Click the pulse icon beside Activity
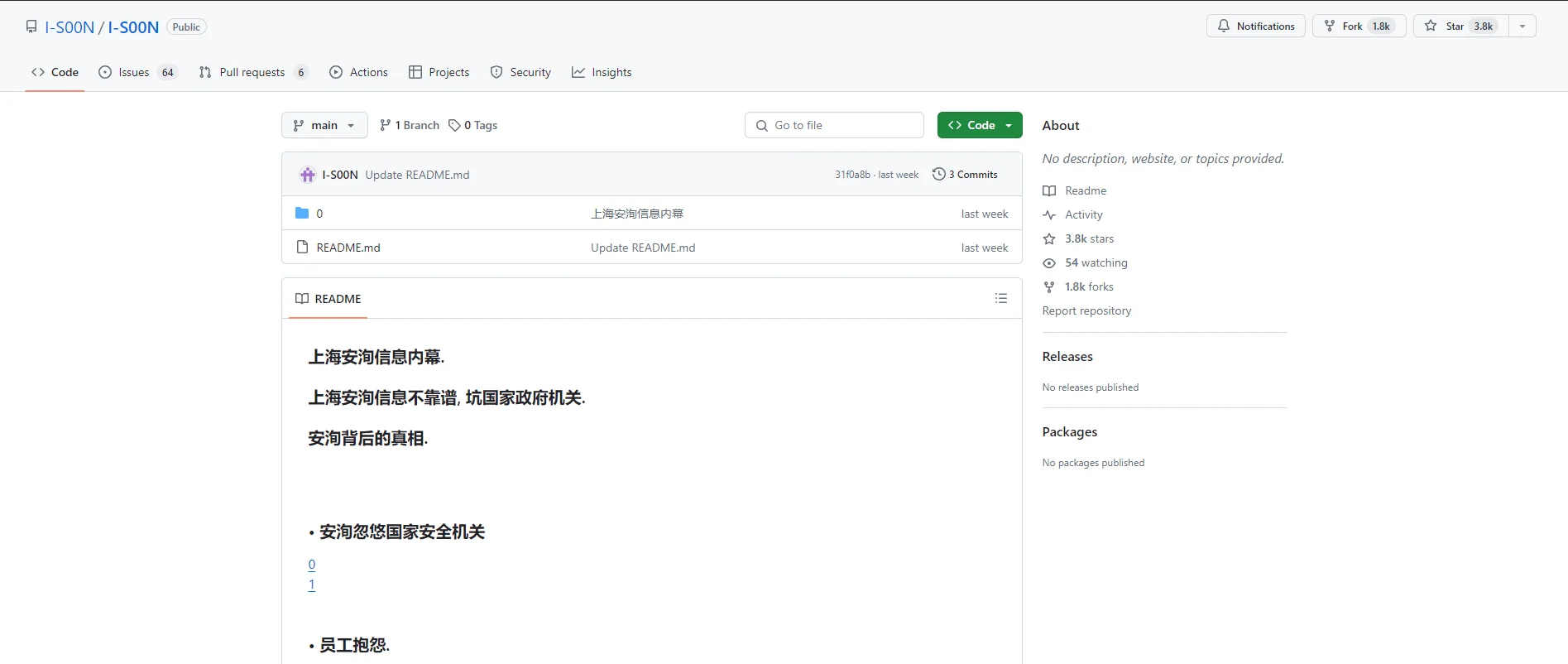The width and height of the screenshot is (1568, 664). click(1049, 215)
